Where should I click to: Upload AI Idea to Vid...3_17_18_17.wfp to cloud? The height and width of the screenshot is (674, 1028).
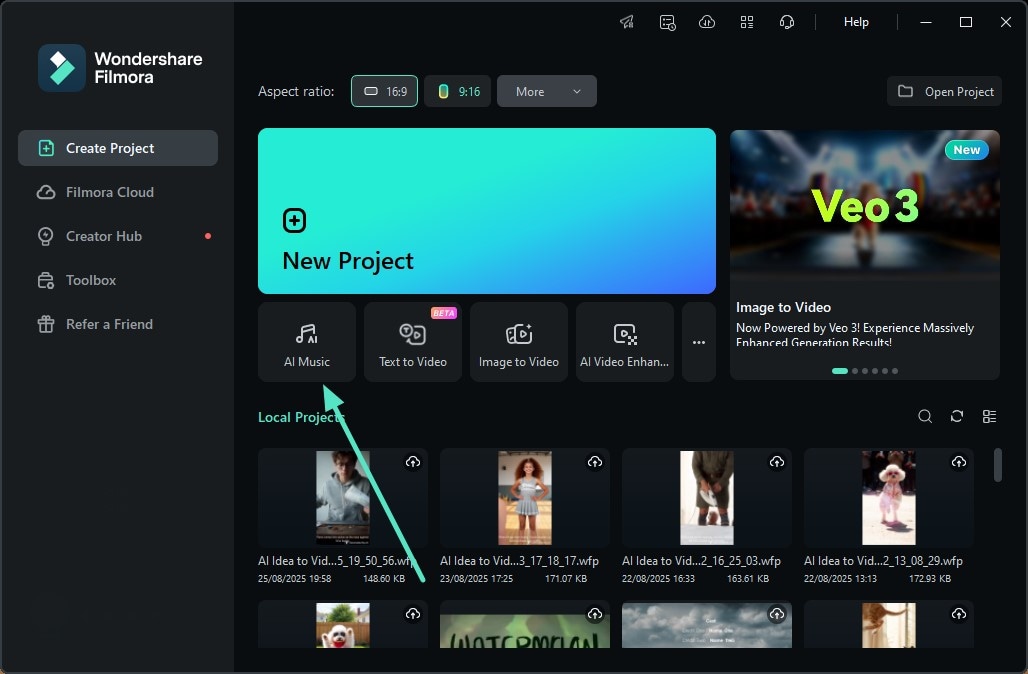595,462
